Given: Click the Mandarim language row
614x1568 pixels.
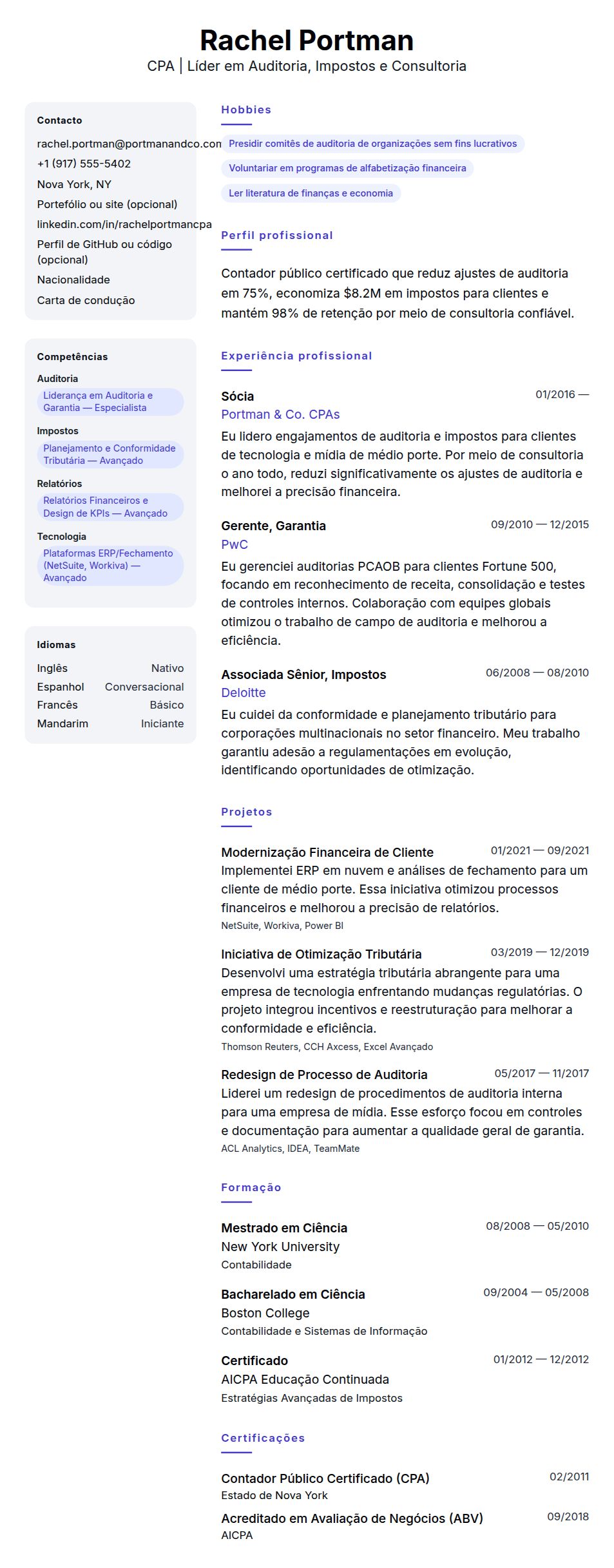Looking at the screenshot, I should [110, 724].
